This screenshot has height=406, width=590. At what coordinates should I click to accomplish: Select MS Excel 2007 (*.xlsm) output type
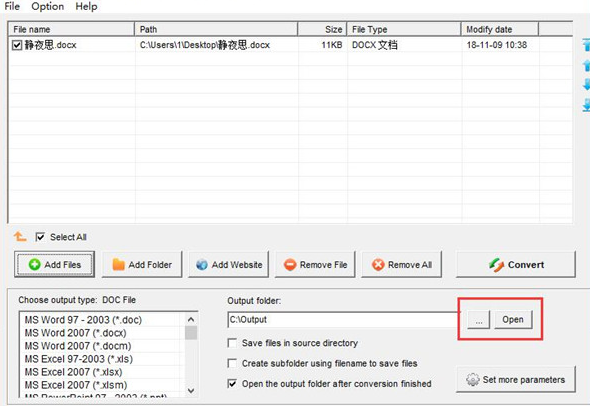[x=102, y=385]
